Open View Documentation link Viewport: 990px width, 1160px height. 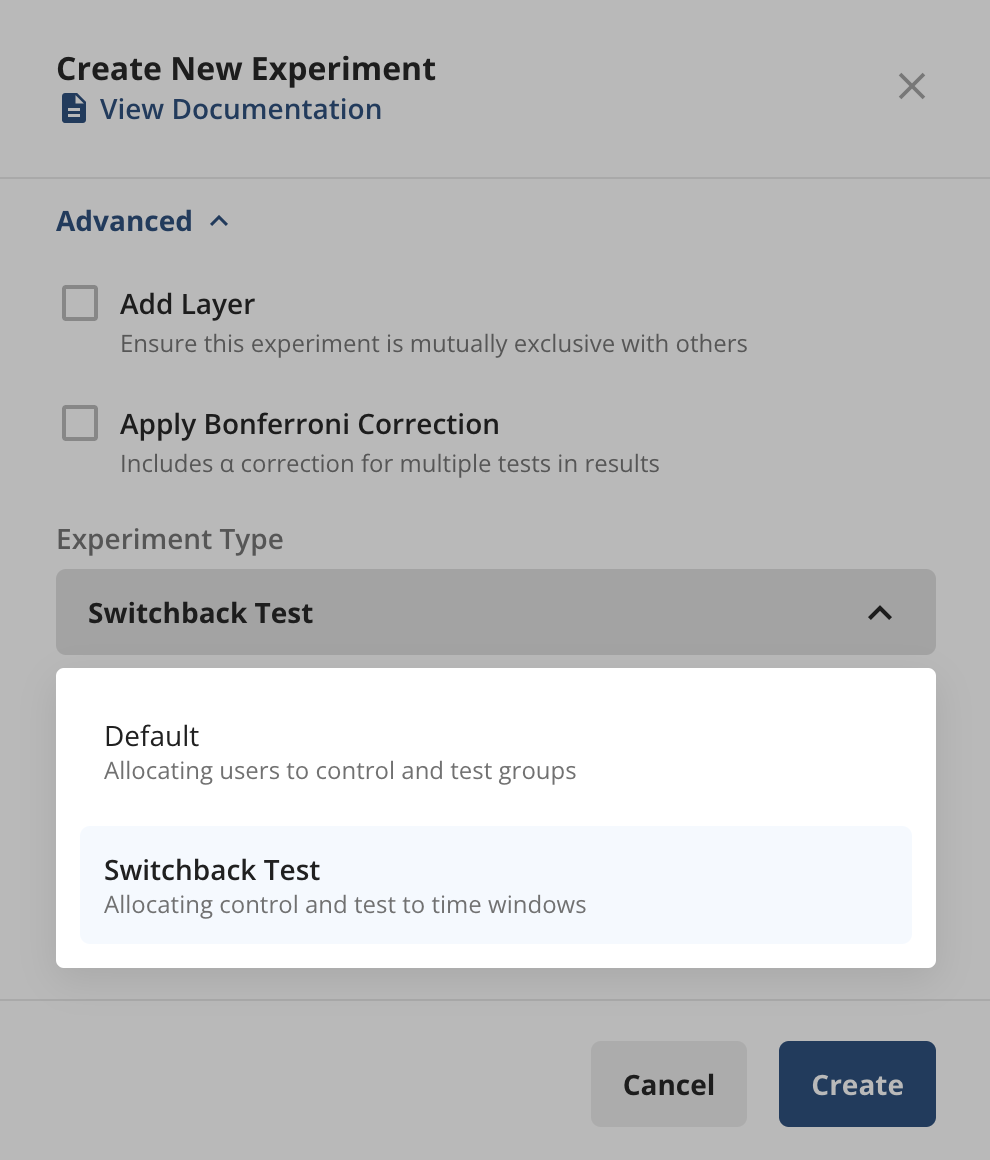[240, 108]
